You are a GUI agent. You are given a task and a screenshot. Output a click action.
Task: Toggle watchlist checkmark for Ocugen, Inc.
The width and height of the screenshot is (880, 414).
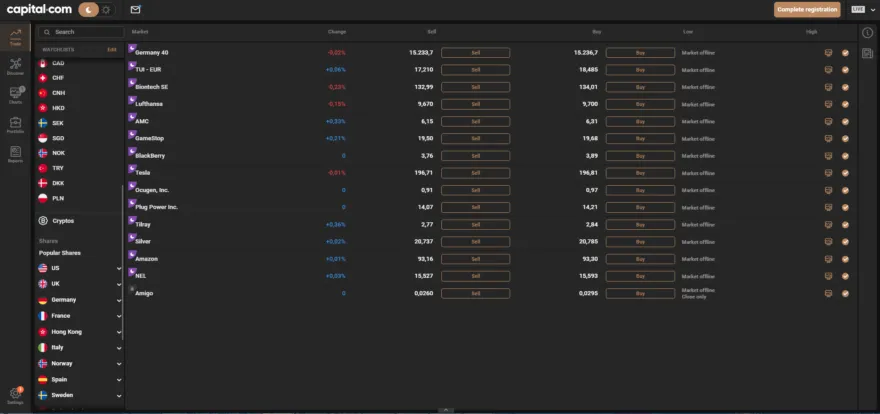[845, 190]
